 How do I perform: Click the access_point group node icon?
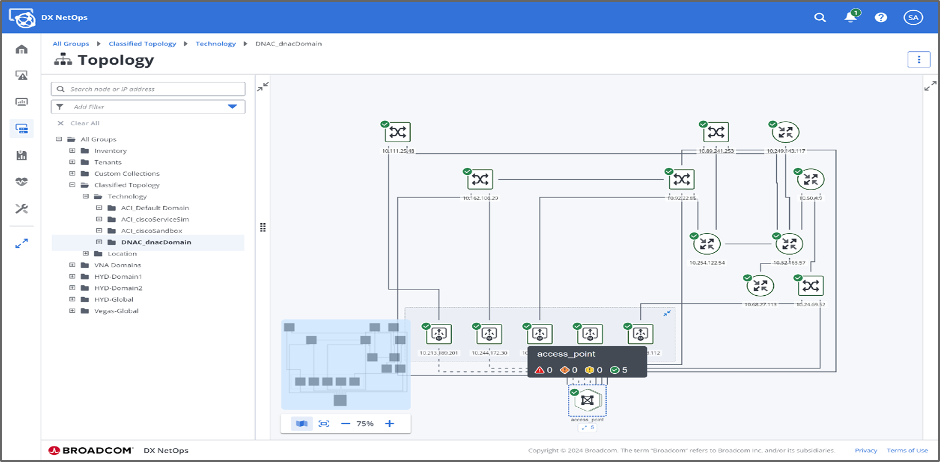tap(588, 400)
